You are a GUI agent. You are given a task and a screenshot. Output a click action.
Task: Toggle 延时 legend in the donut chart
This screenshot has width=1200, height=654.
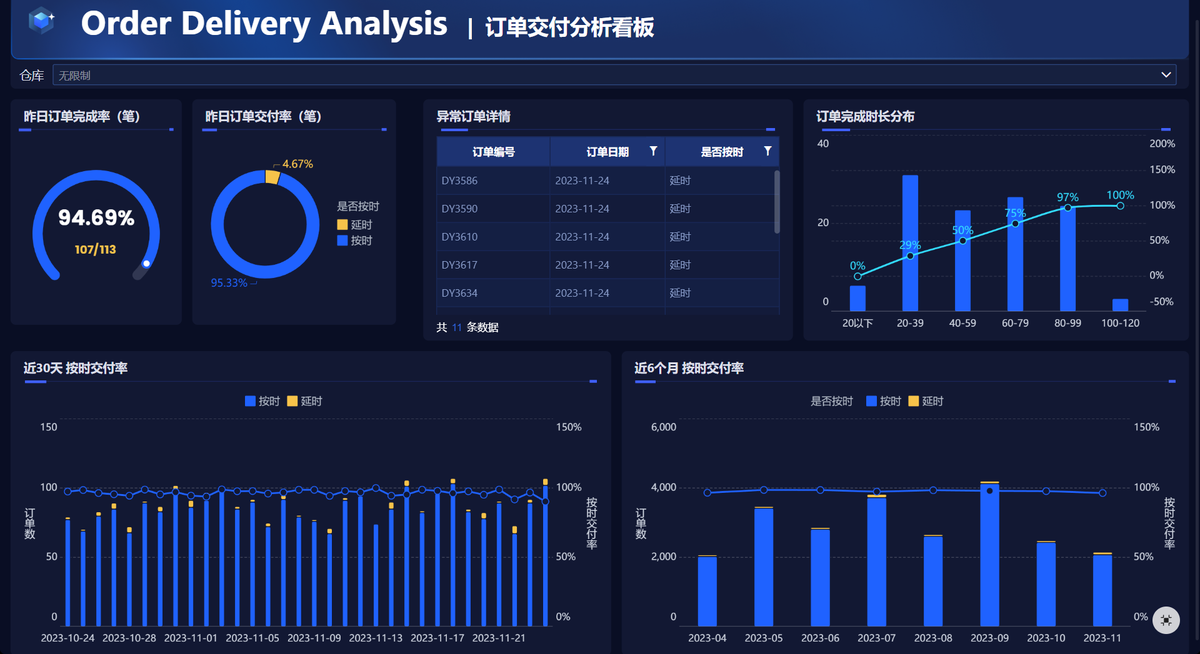(x=354, y=225)
